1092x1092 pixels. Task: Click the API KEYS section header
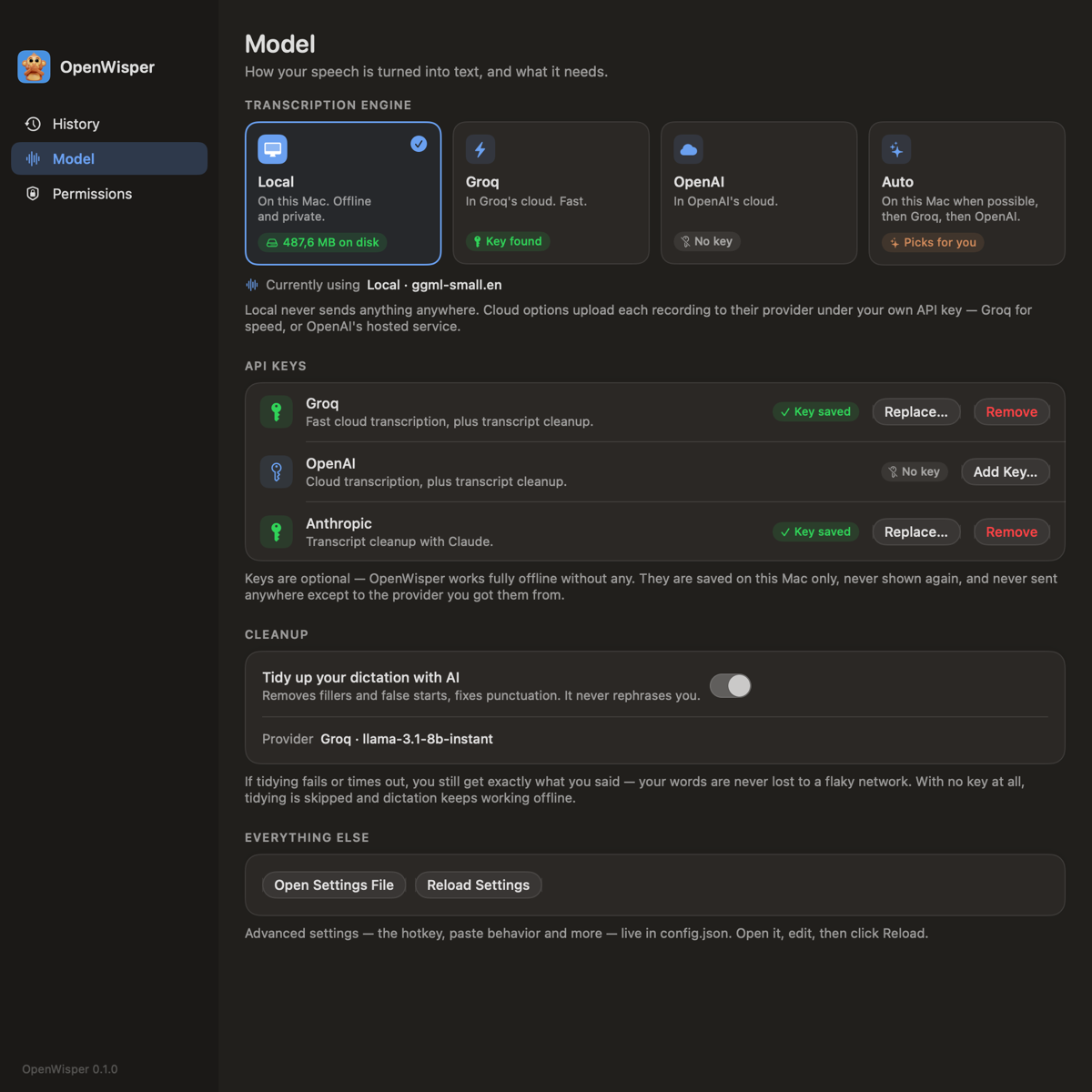coord(276,366)
